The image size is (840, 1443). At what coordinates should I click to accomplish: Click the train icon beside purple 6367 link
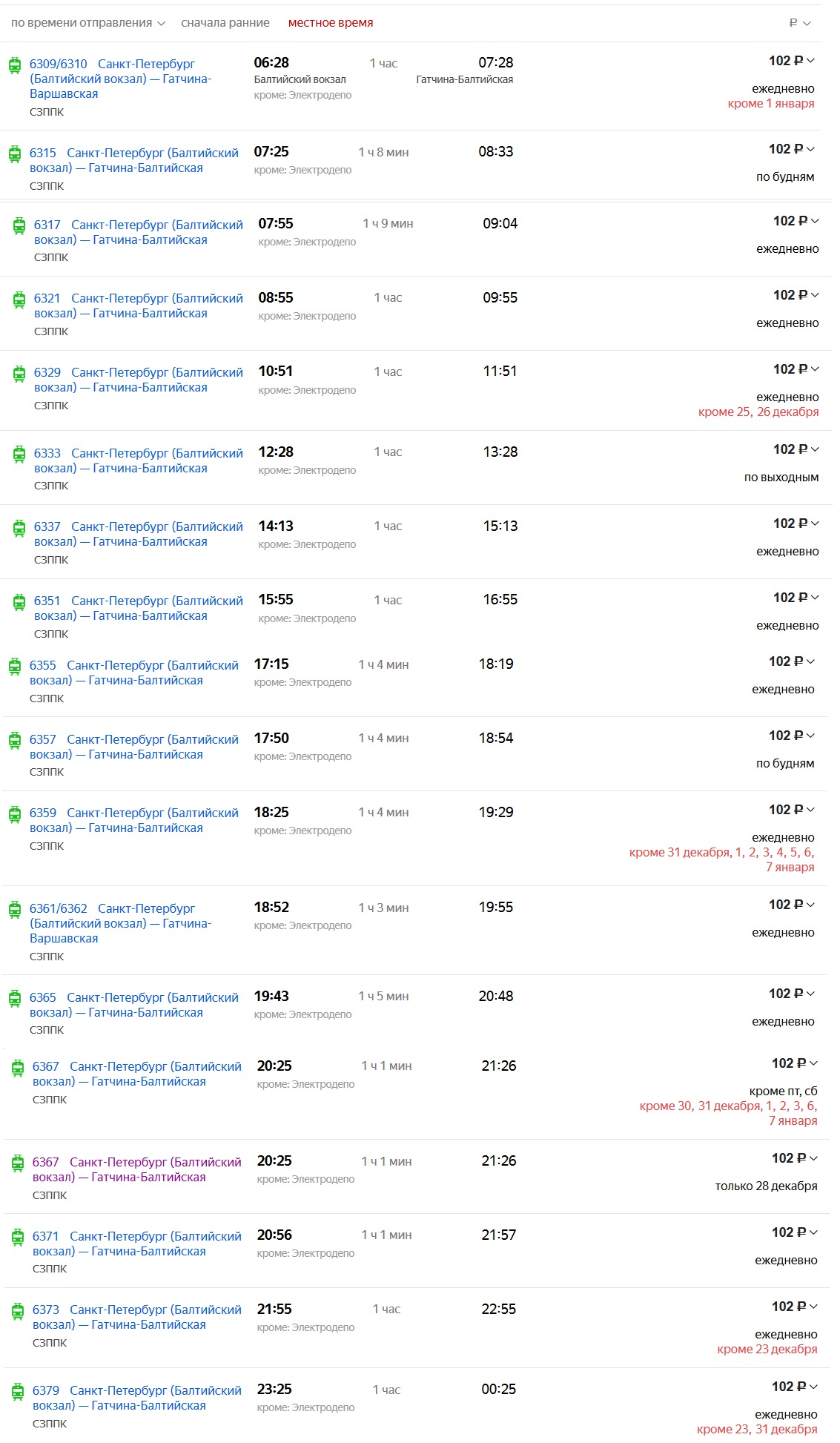coord(18,1163)
